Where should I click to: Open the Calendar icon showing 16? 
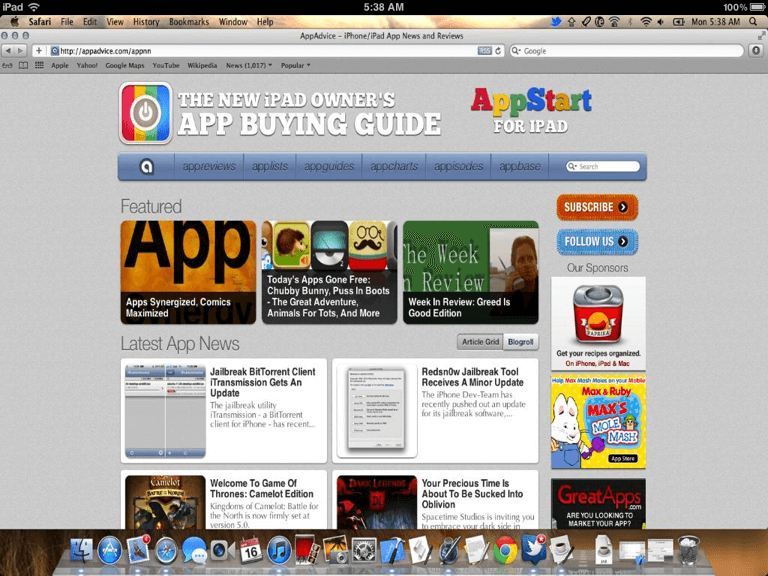[250, 551]
